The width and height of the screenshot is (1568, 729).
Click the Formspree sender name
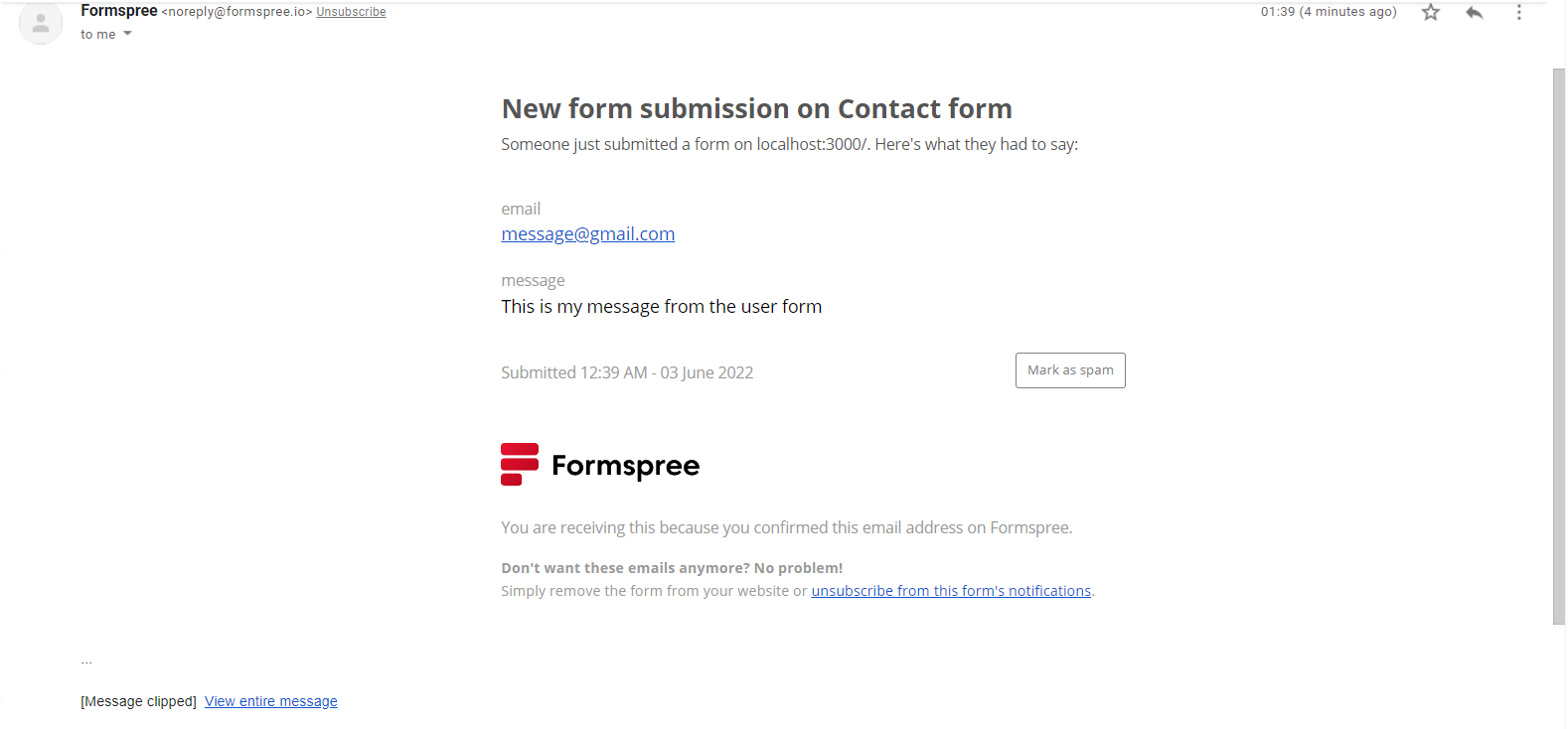119,11
